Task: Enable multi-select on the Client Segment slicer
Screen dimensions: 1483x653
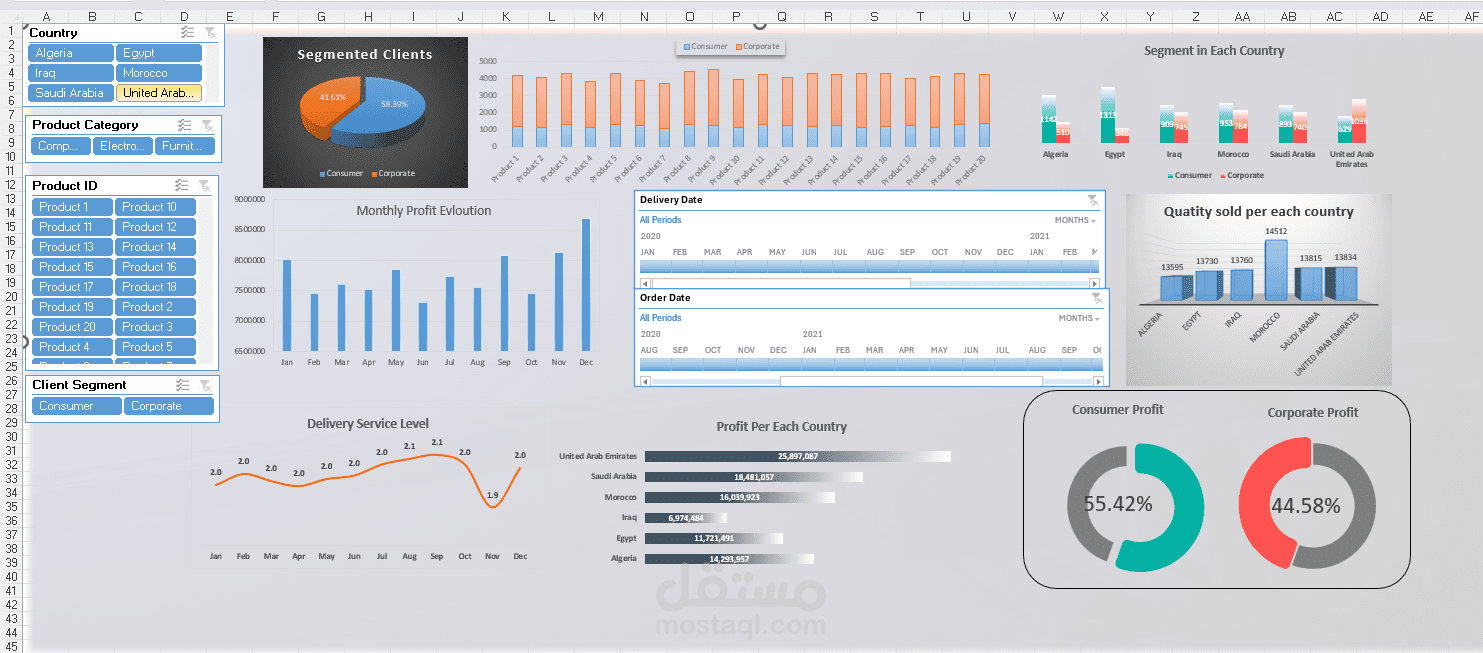Action: pos(184,384)
